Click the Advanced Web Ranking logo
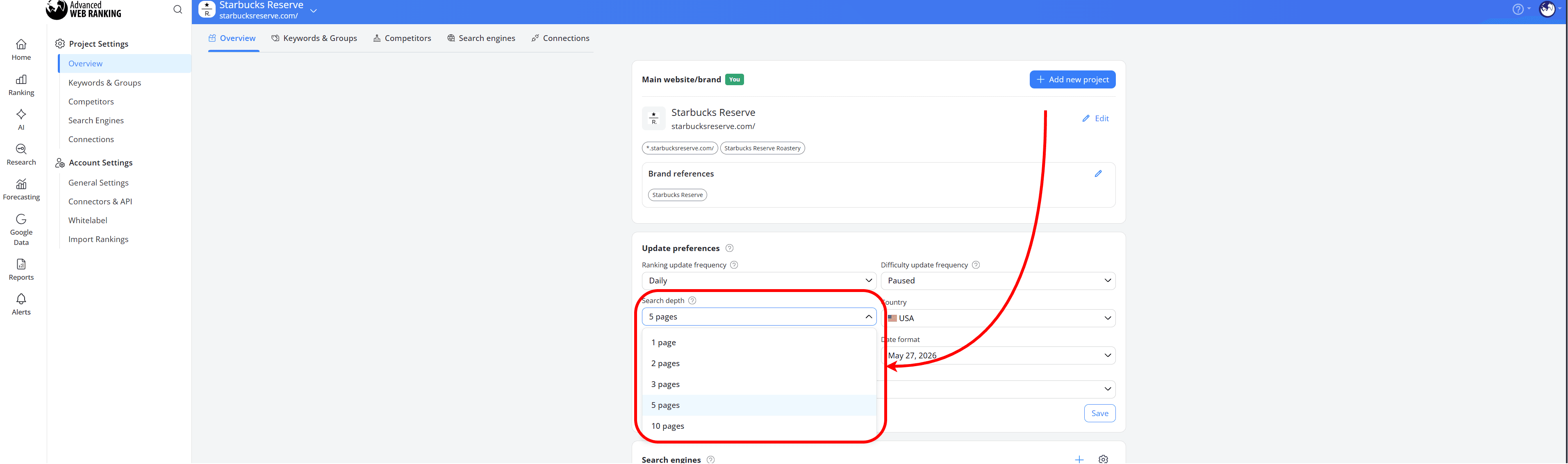The image size is (1568, 464). coord(83,9)
